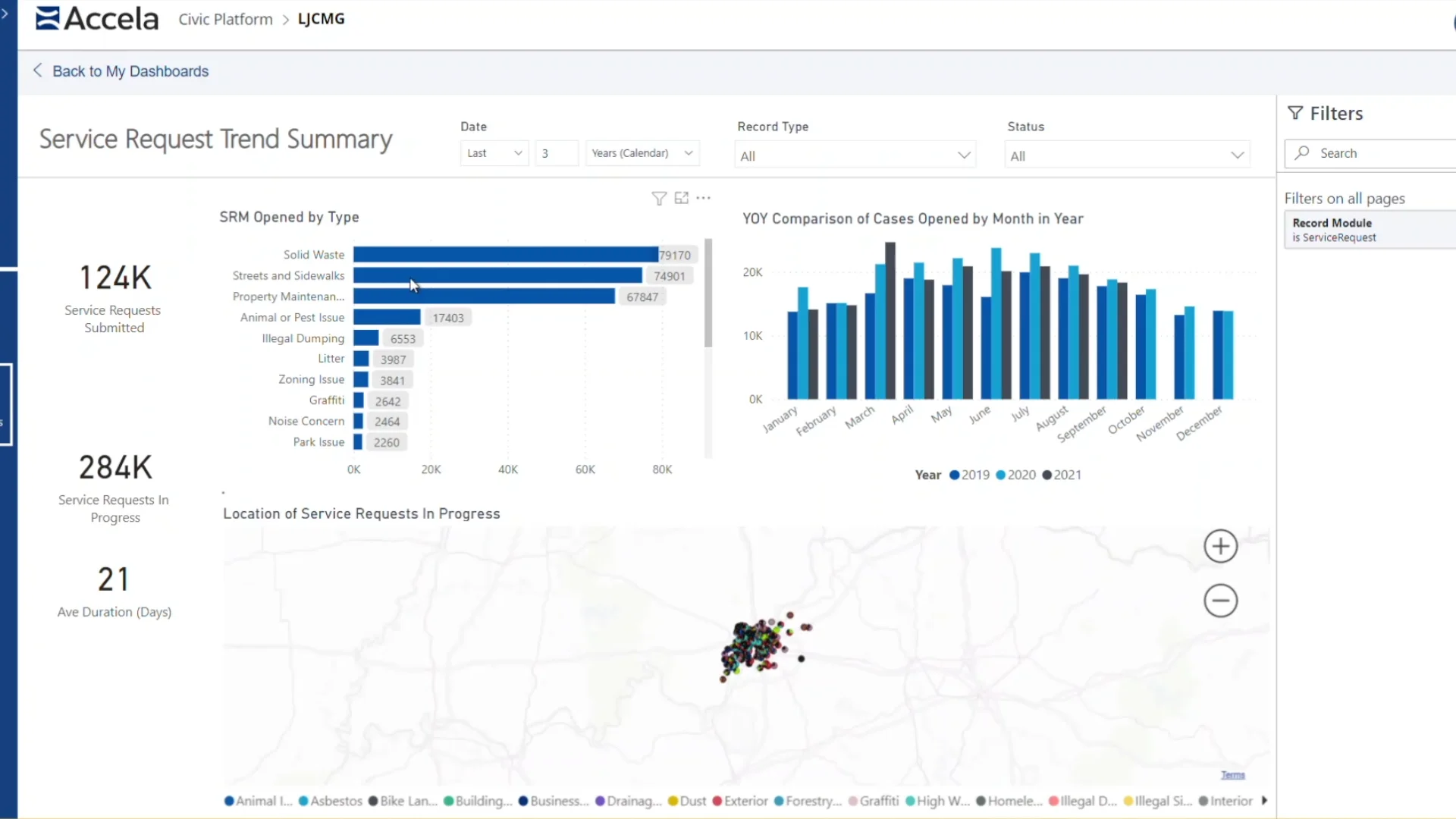Open the Record Module filter card
The height and width of the screenshot is (819, 1456).
click(x=1370, y=230)
